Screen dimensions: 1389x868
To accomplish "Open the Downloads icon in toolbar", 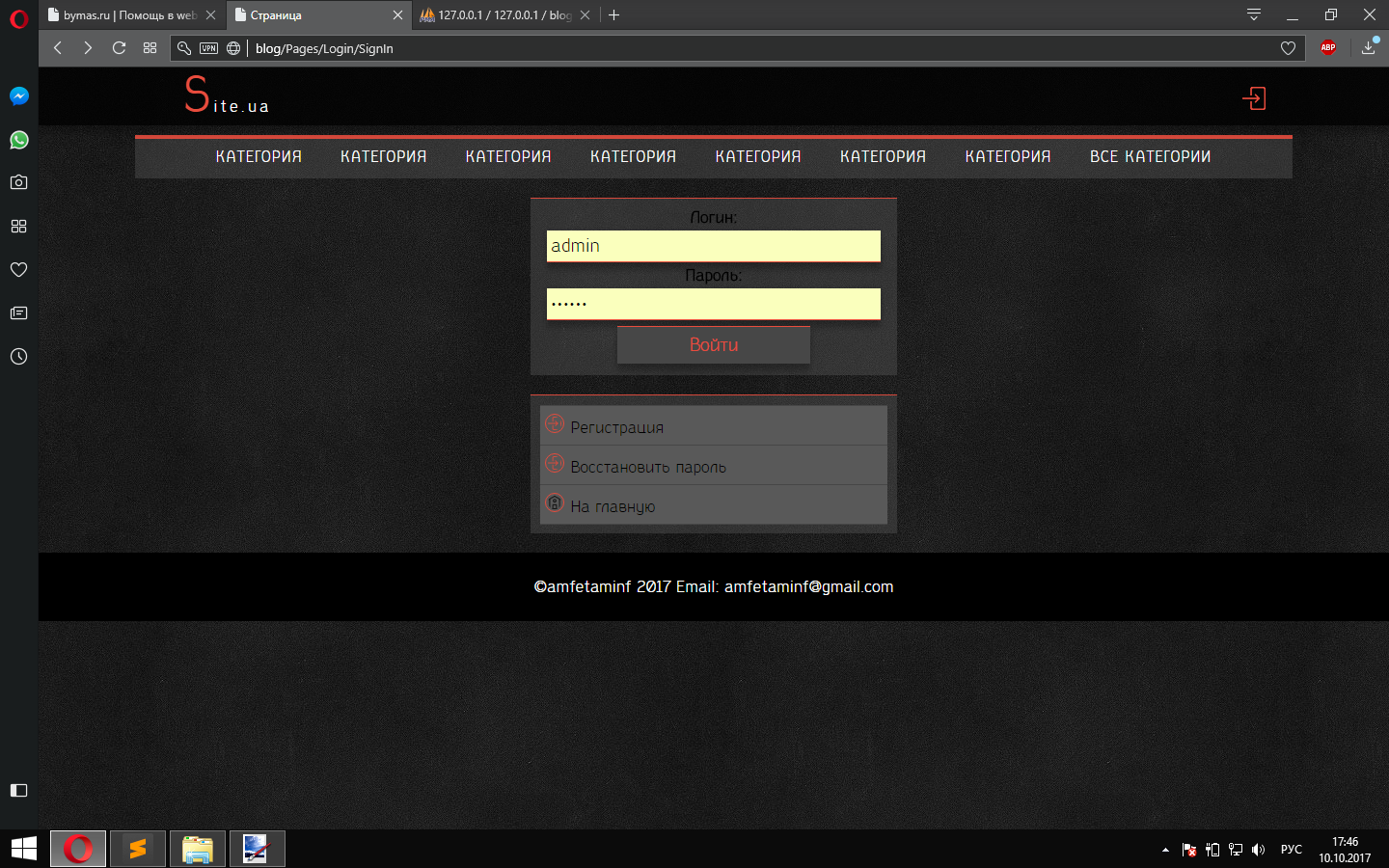I will pos(1368,47).
